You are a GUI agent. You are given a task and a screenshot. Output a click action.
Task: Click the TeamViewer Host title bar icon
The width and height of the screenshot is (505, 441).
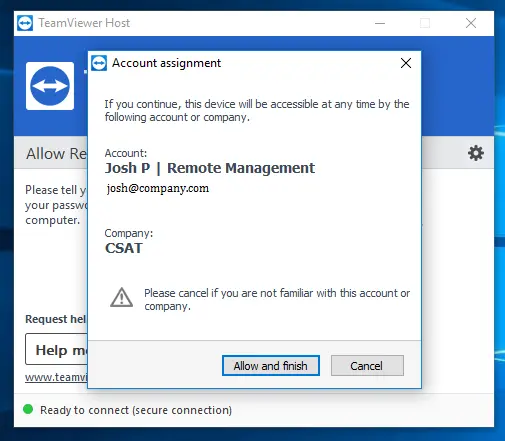[25, 23]
